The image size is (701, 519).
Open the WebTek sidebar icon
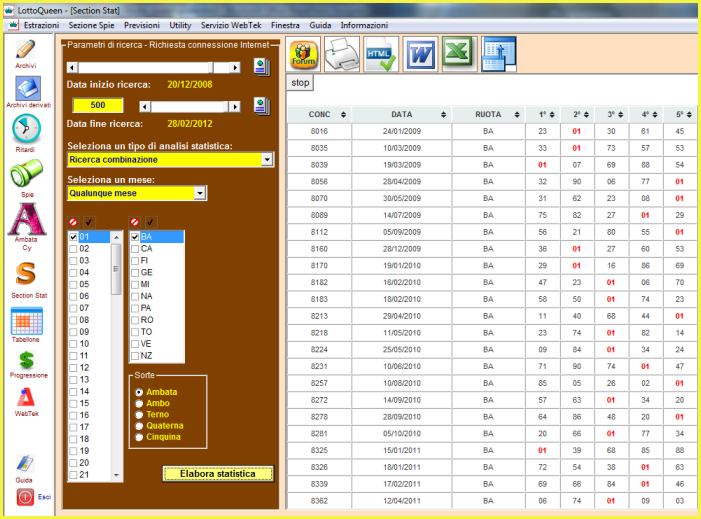coord(26,397)
